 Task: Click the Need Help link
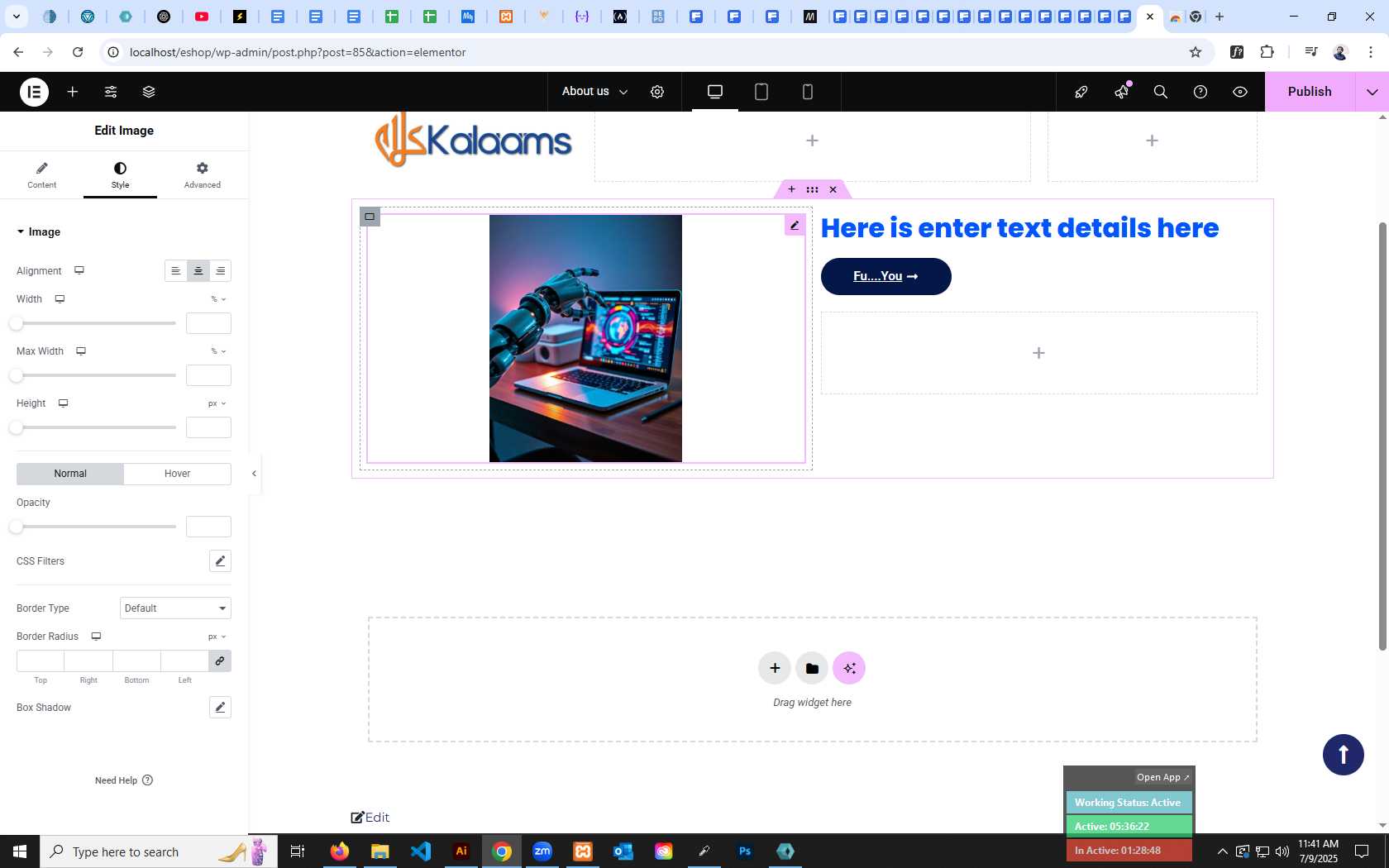point(124,780)
